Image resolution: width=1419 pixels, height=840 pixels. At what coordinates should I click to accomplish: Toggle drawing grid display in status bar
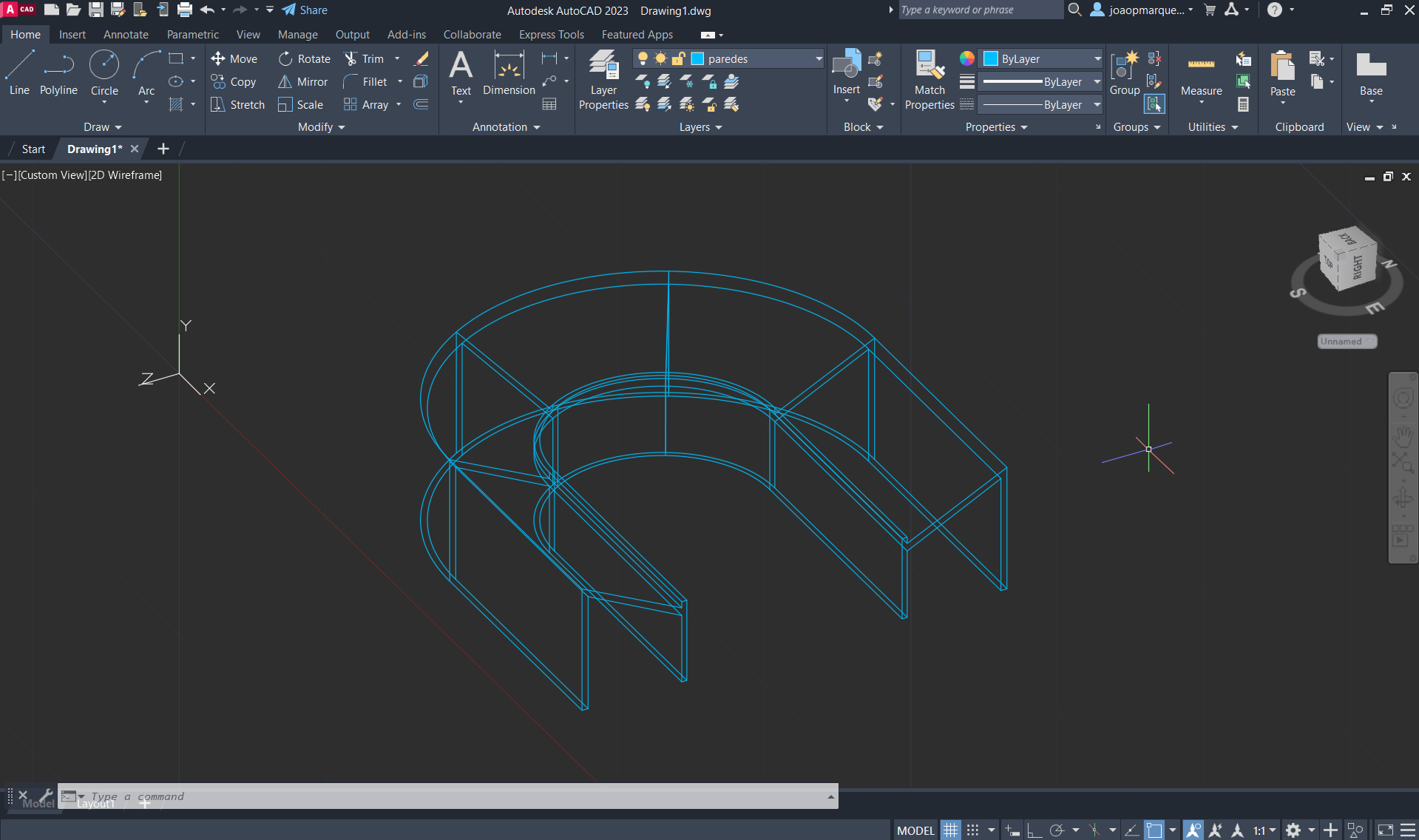click(950, 830)
